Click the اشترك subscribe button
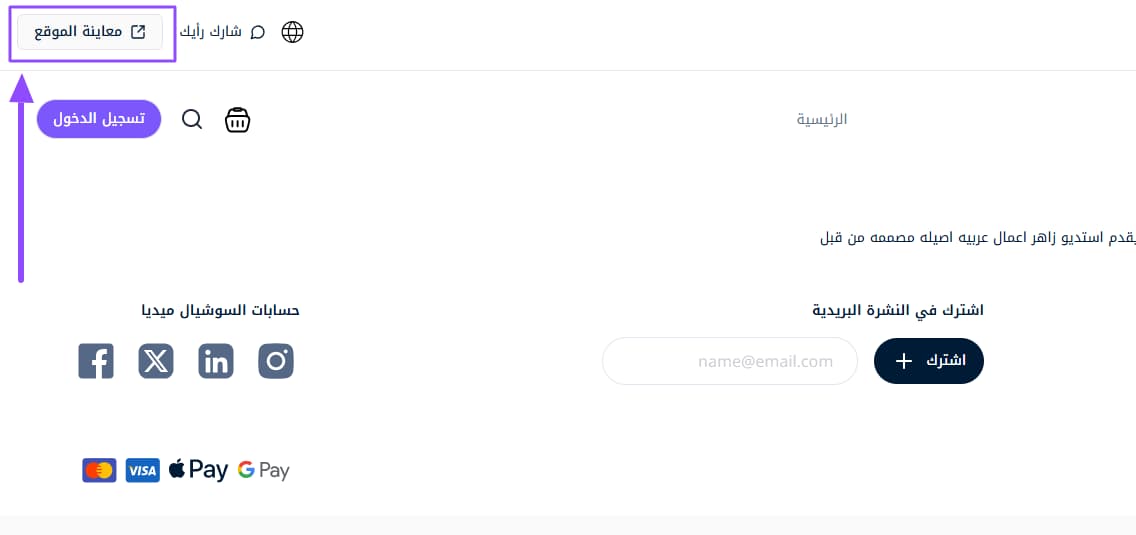 [x=928, y=361]
